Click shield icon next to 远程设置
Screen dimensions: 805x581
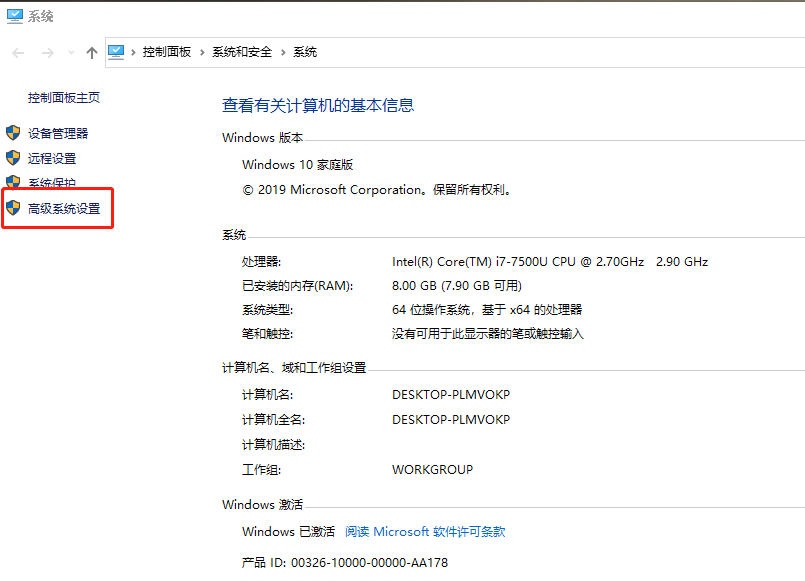coord(13,158)
